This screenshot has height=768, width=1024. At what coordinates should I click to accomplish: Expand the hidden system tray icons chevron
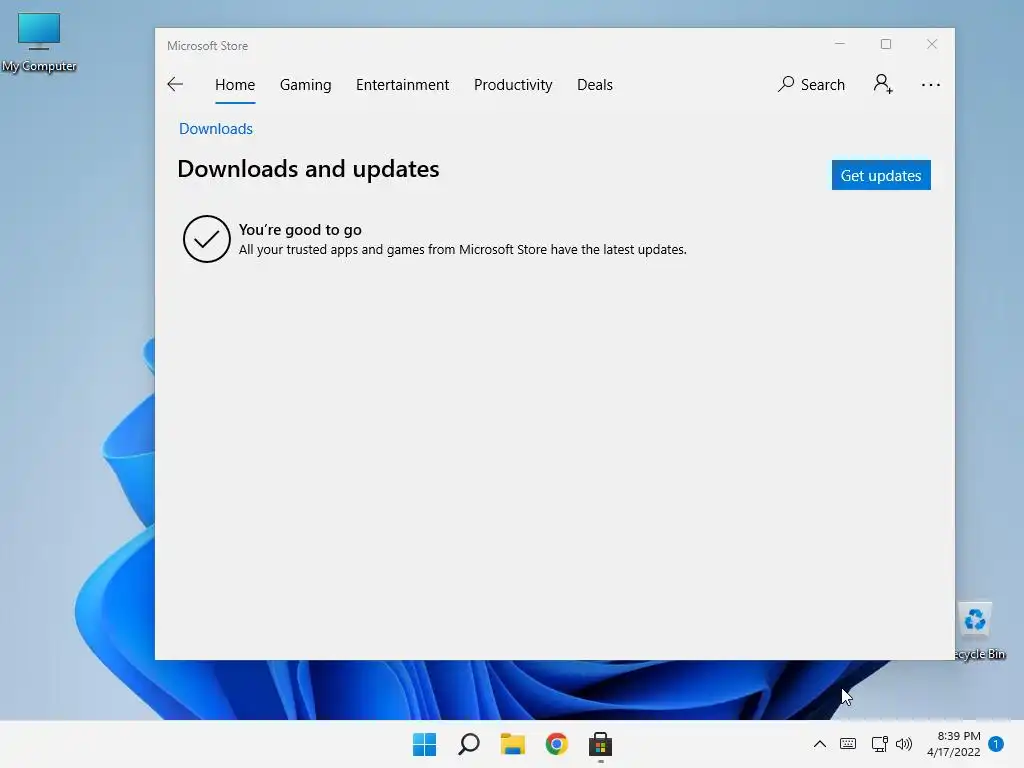click(x=820, y=744)
